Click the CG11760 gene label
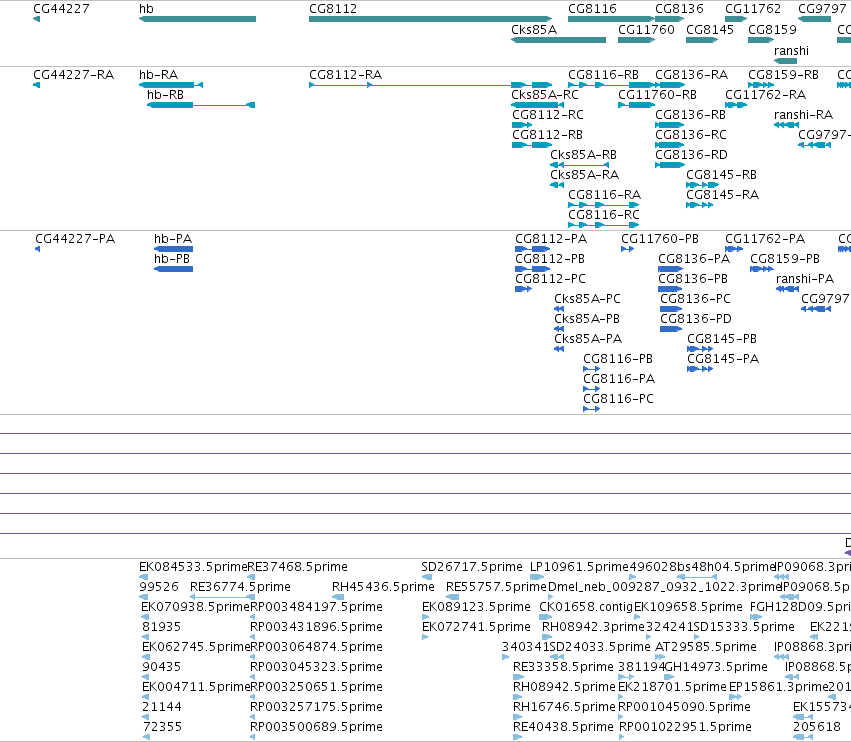The height and width of the screenshot is (742, 851). point(646,30)
